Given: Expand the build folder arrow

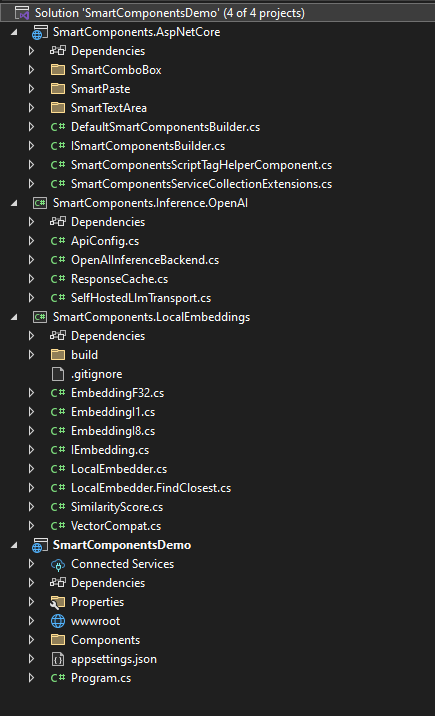Looking at the screenshot, I should point(31,355).
